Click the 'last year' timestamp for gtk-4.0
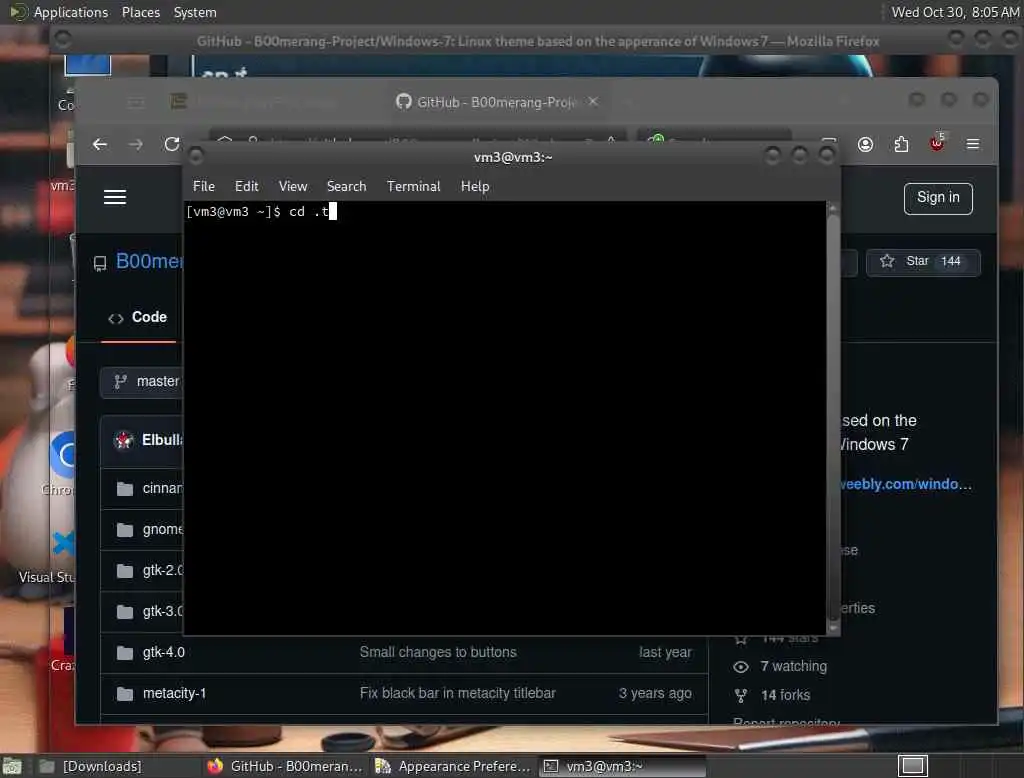Screen dimensions: 1024x778 (665, 652)
